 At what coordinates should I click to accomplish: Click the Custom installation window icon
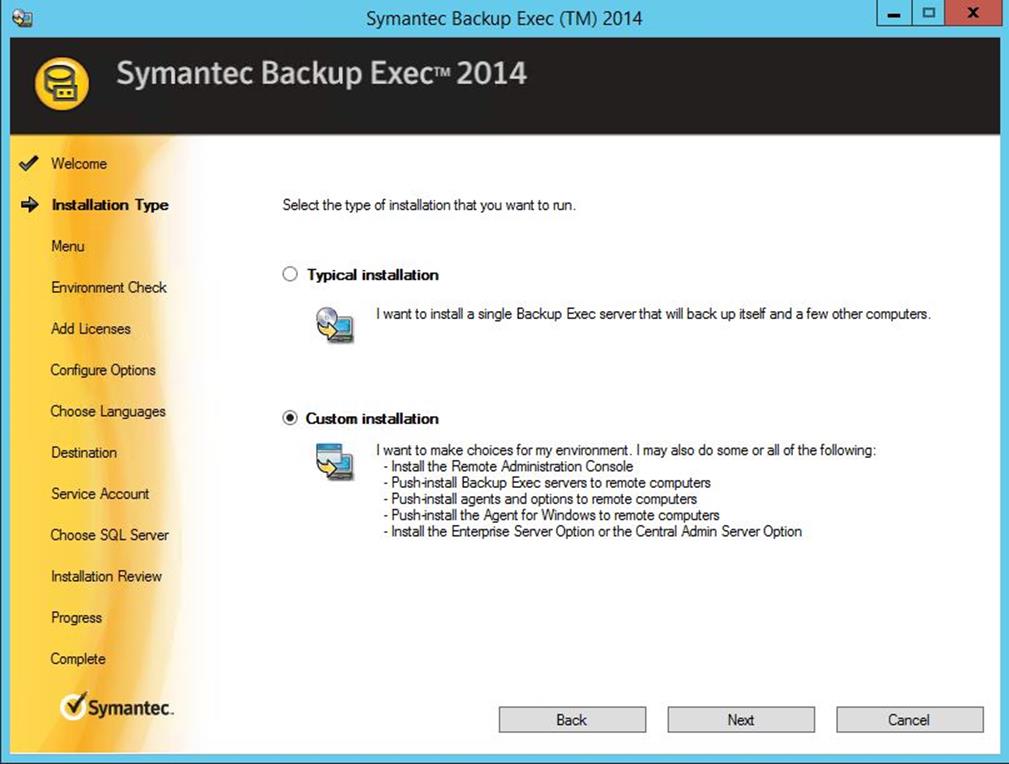pos(335,461)
